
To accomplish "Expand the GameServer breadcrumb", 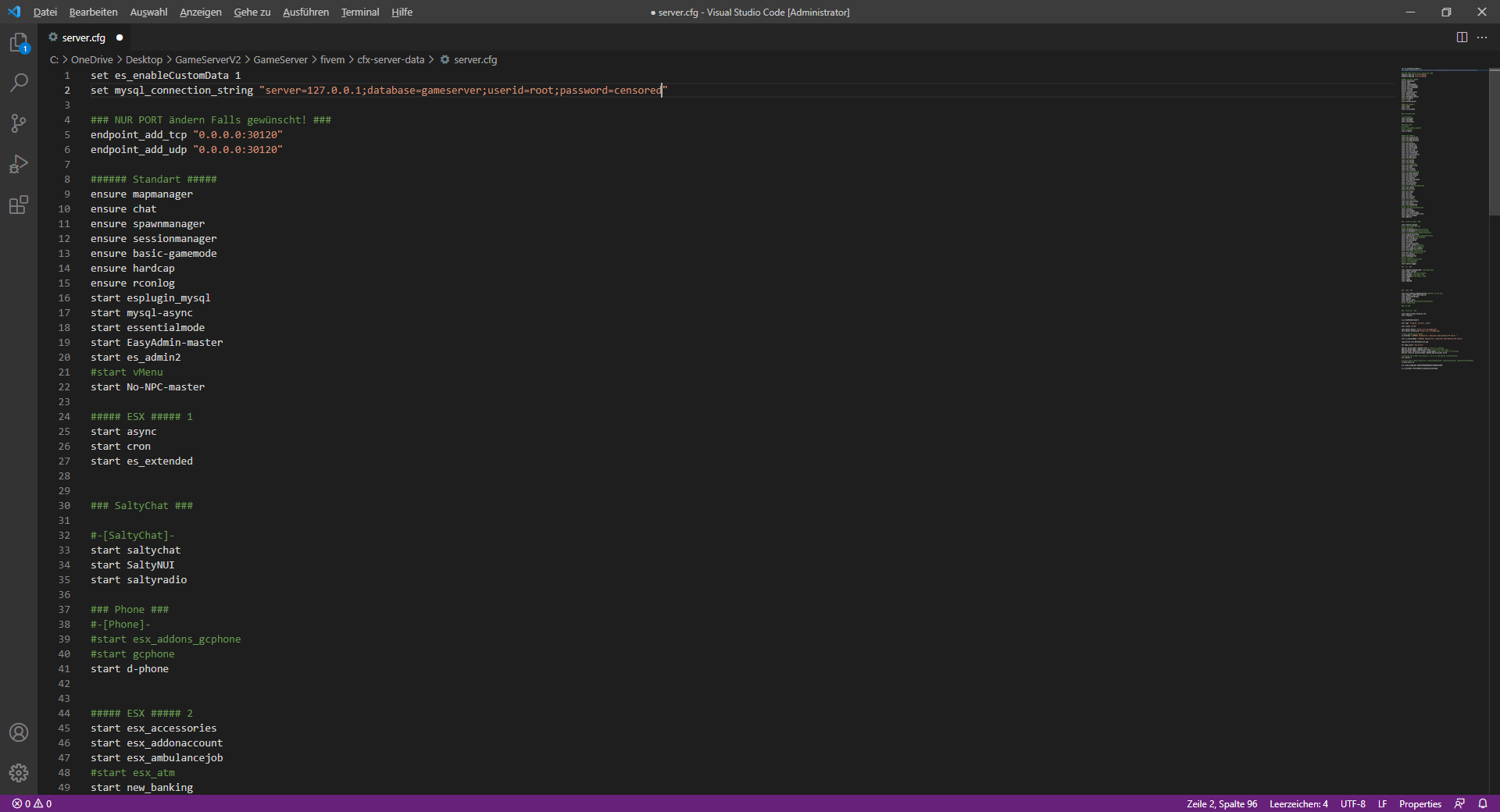I will click(x=280, y=59).
